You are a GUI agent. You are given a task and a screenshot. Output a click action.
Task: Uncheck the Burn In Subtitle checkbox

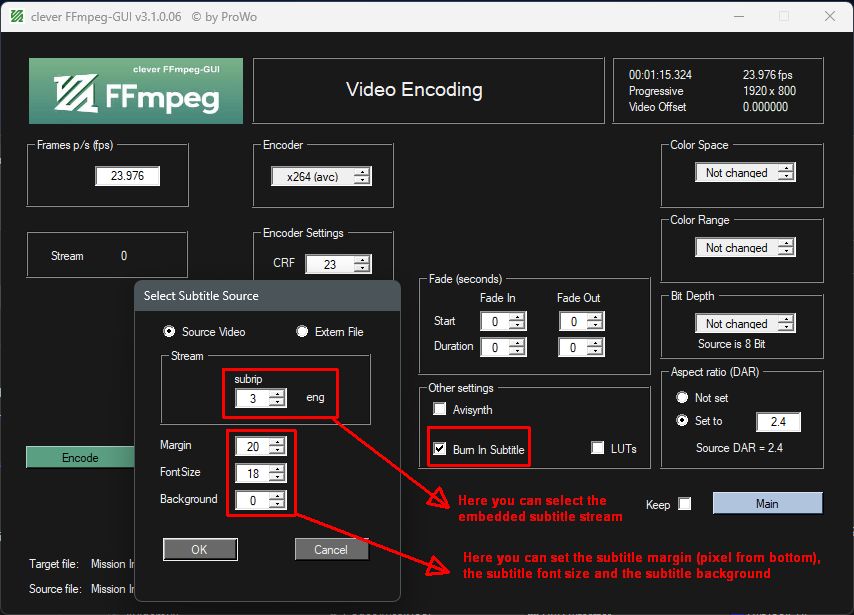pyautogui.click(x=439, y=449)
